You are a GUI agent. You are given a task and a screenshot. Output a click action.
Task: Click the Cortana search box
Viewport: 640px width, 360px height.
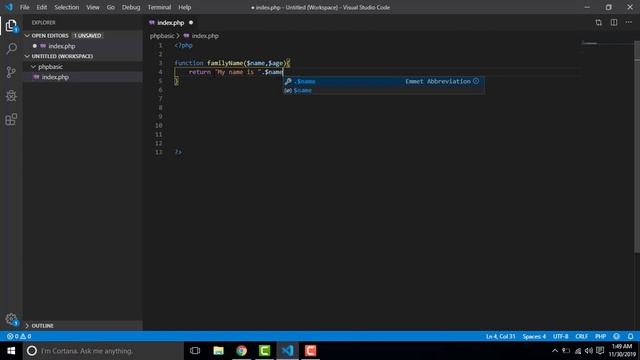103,351
